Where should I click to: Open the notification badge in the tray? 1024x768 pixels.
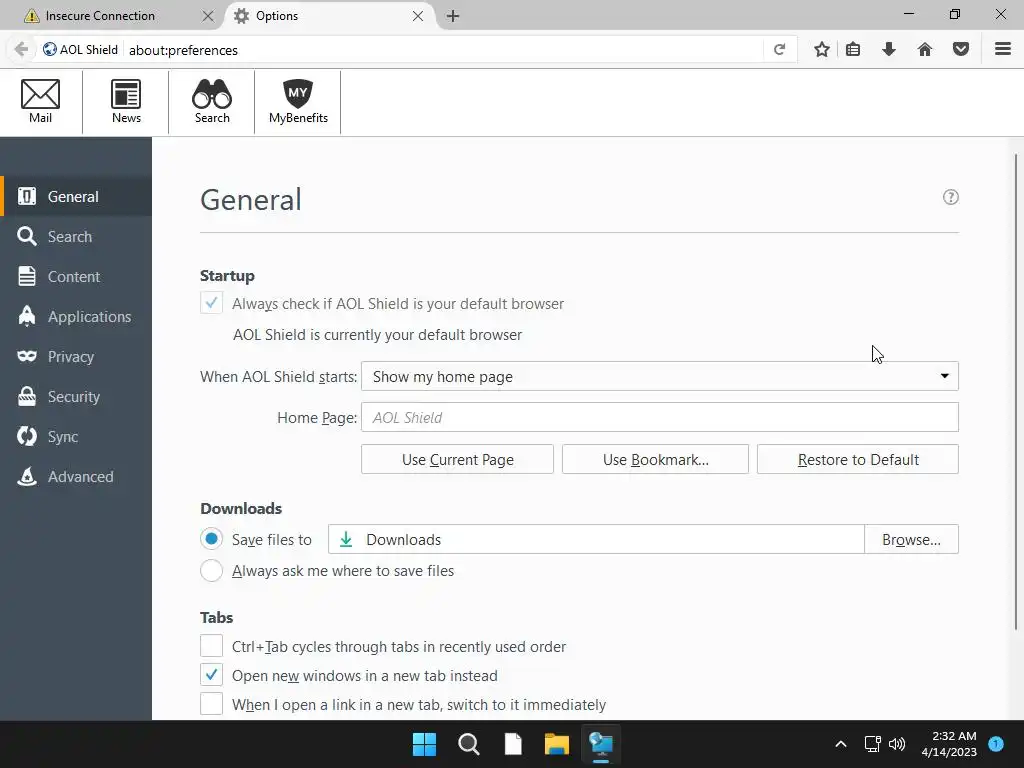996,743
